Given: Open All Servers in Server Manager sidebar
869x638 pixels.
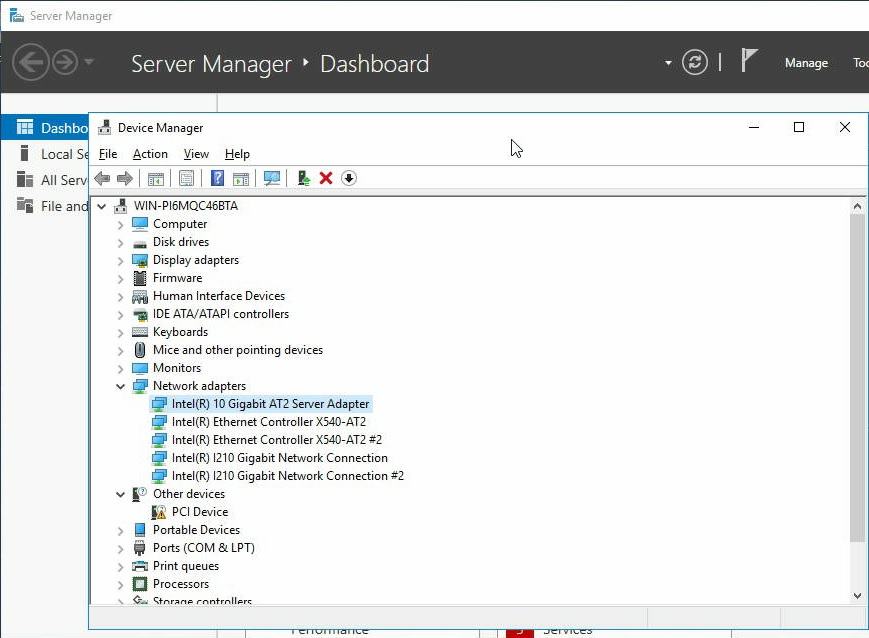Looking at the screenshot, I should pos(45,180).
